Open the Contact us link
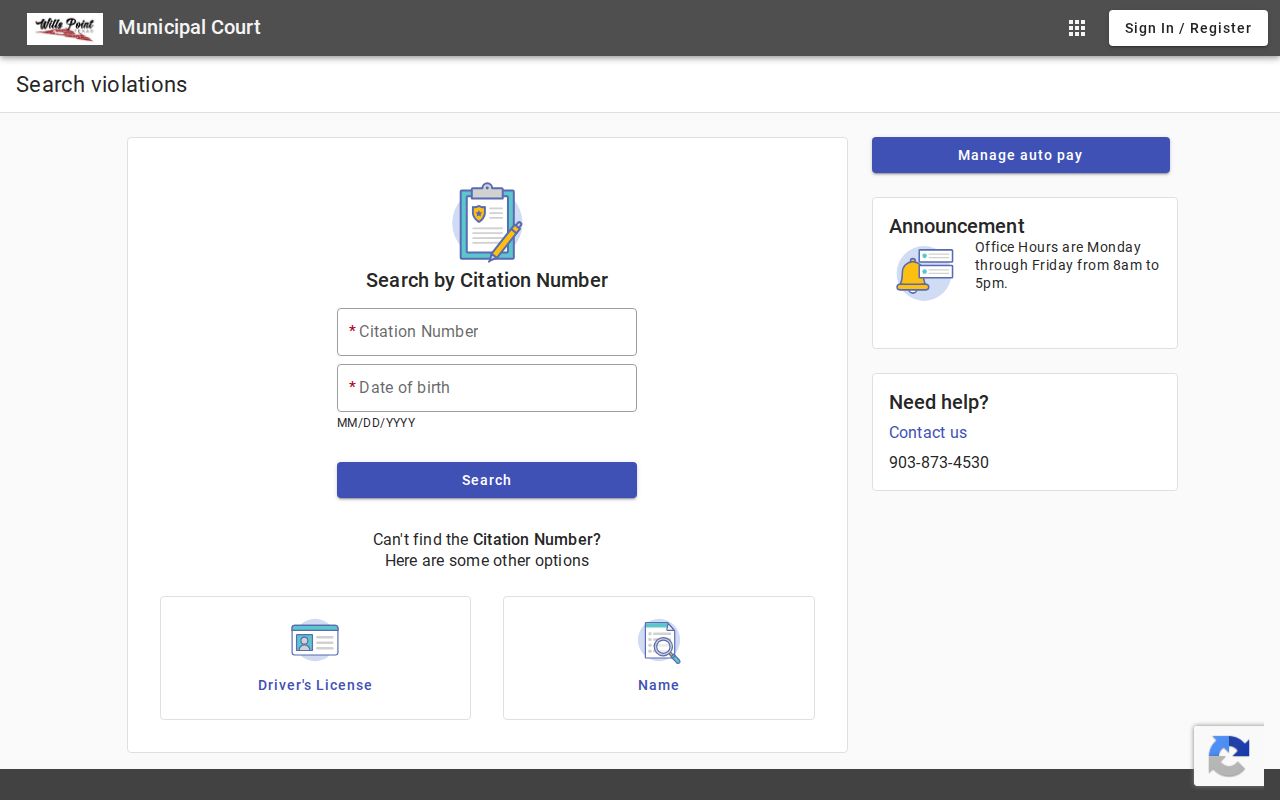Viewport: 1280px width, 800px height. point(928,432)
